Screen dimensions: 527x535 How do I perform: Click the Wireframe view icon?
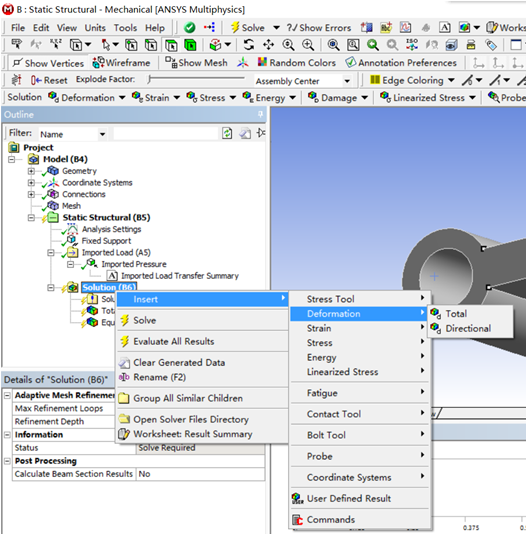point(99,62)
